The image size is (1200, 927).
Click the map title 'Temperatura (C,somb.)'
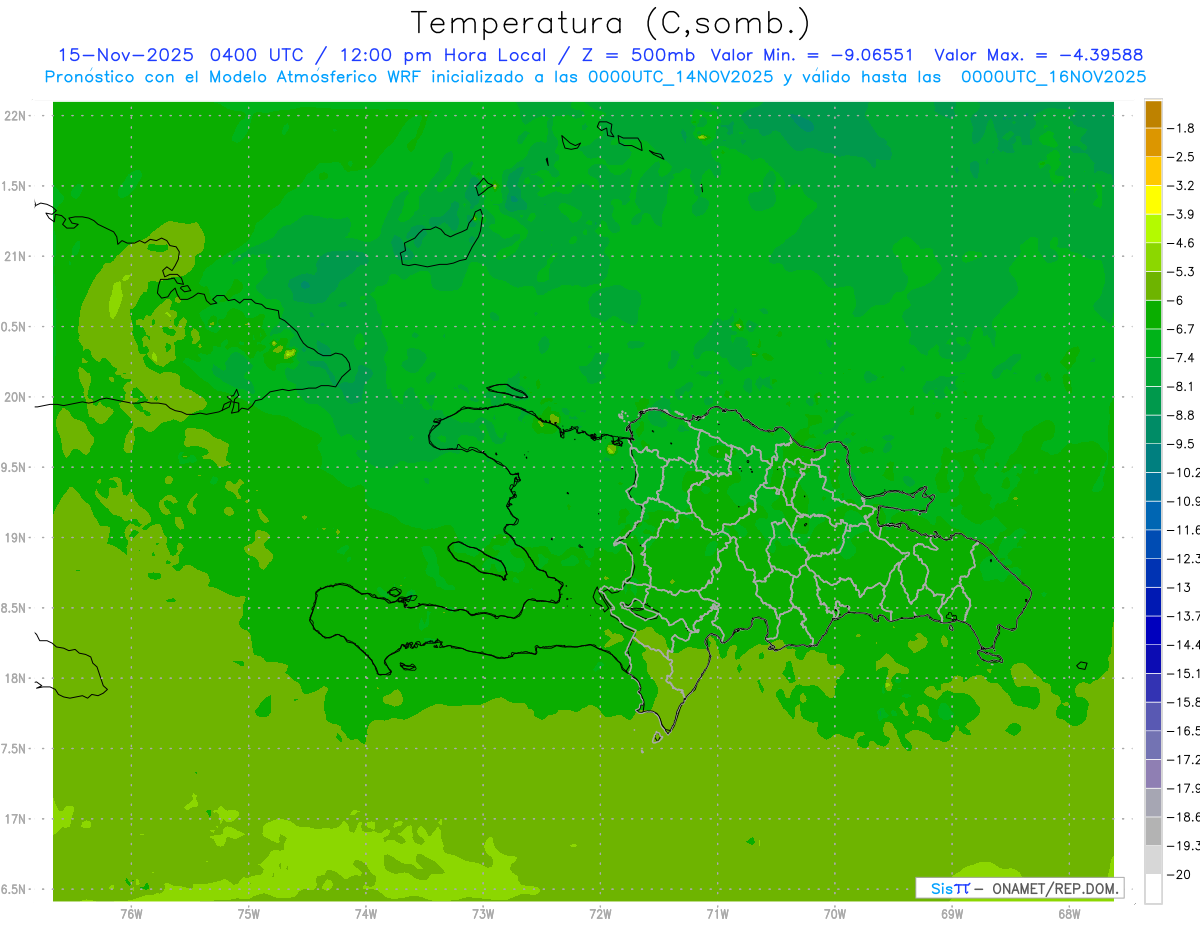(x=611, y=22)
